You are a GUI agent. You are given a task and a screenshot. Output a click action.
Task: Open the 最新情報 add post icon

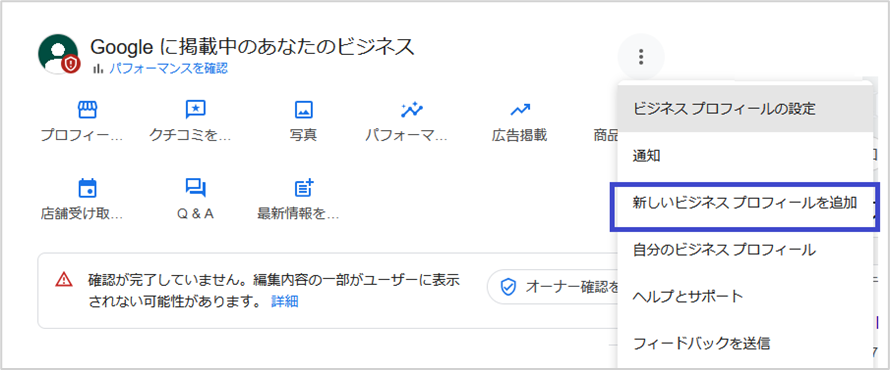(304, 188)
